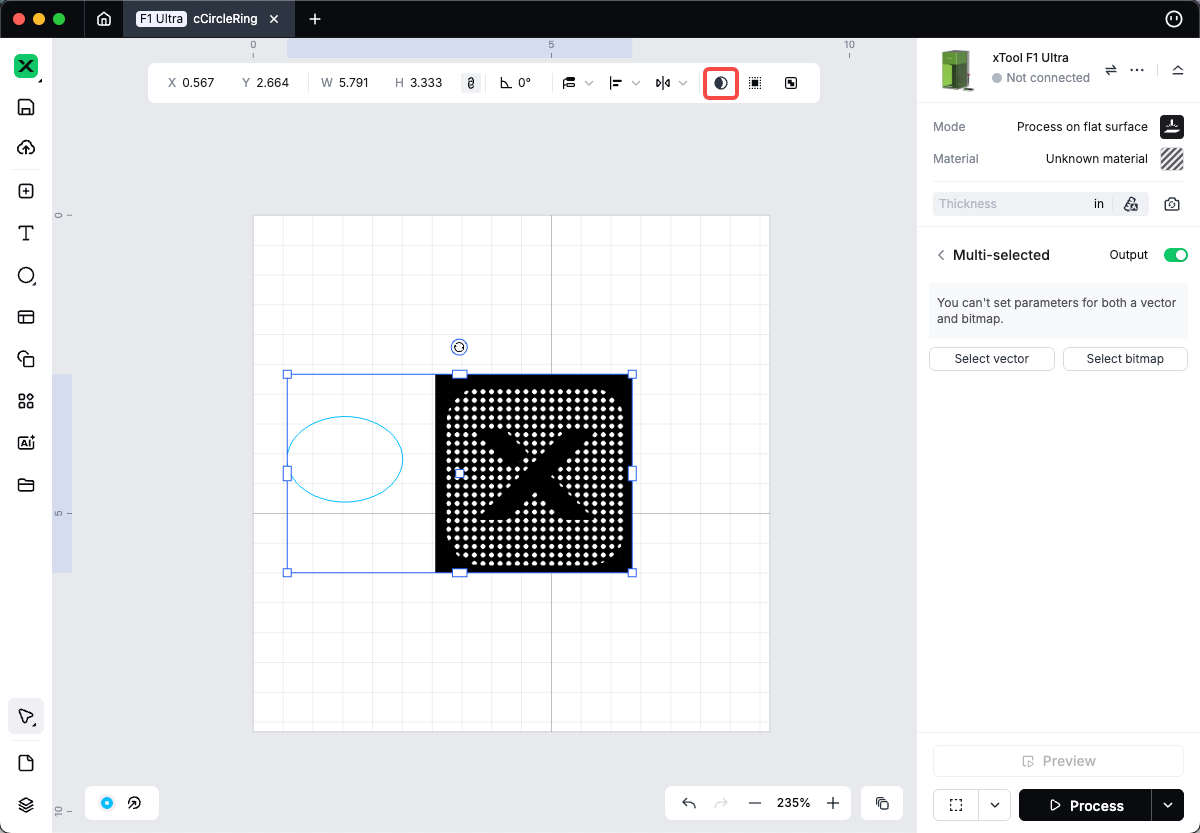This screenshot has width=1200, height=833.
Task: Open the Apps grid icon in sidebar
Action: pos(26,401)
